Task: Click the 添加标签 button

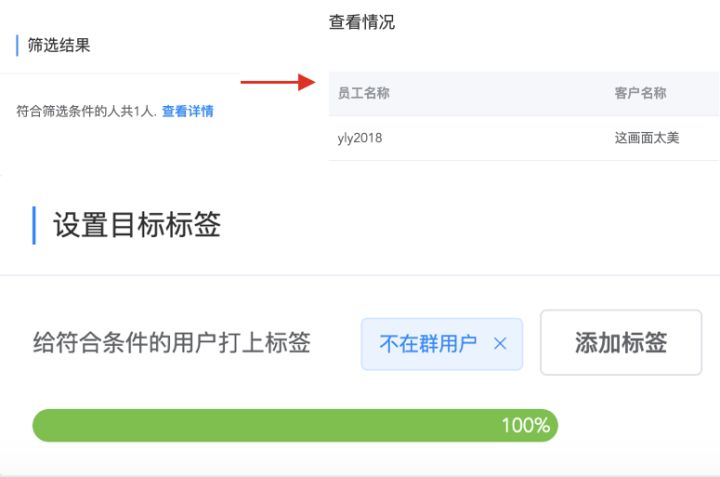Action: (x=620, y=343)
